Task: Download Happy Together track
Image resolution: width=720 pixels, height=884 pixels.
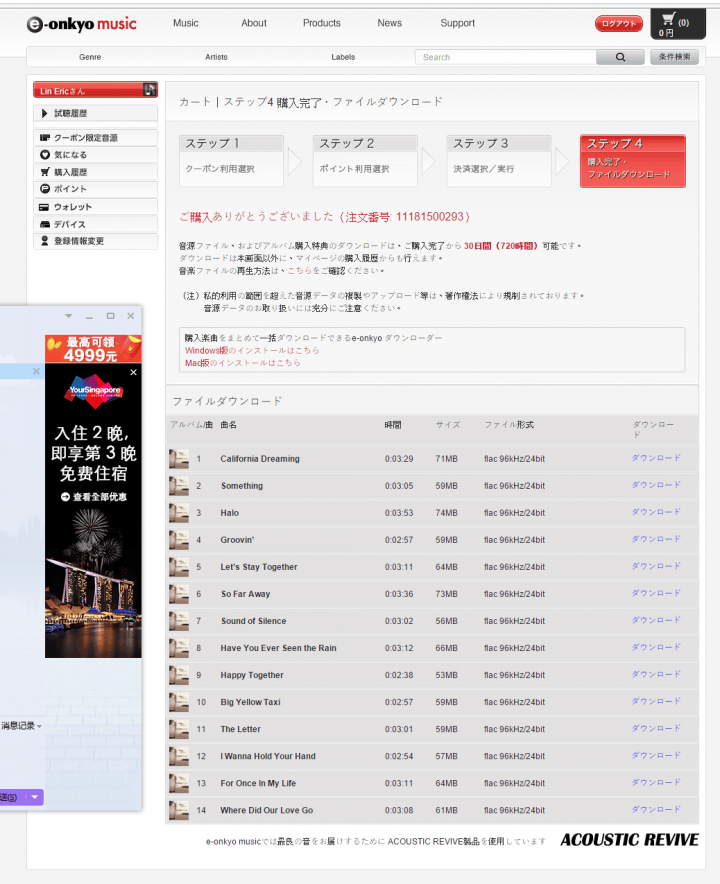Action: tap(656, 674)
